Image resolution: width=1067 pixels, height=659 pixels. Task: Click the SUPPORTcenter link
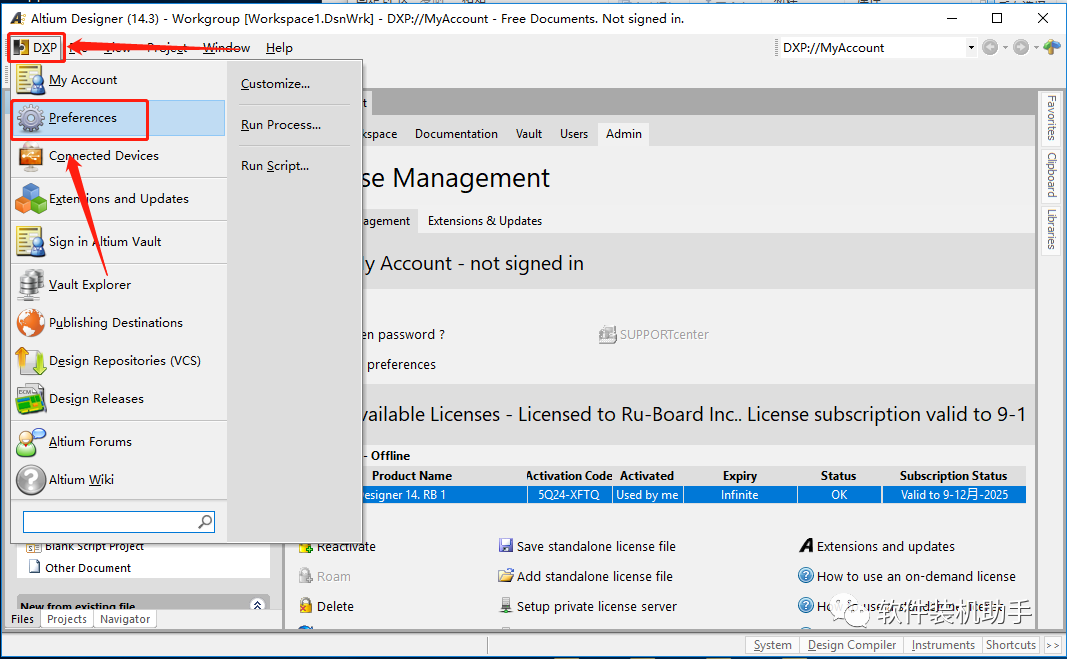pos(663,334)
